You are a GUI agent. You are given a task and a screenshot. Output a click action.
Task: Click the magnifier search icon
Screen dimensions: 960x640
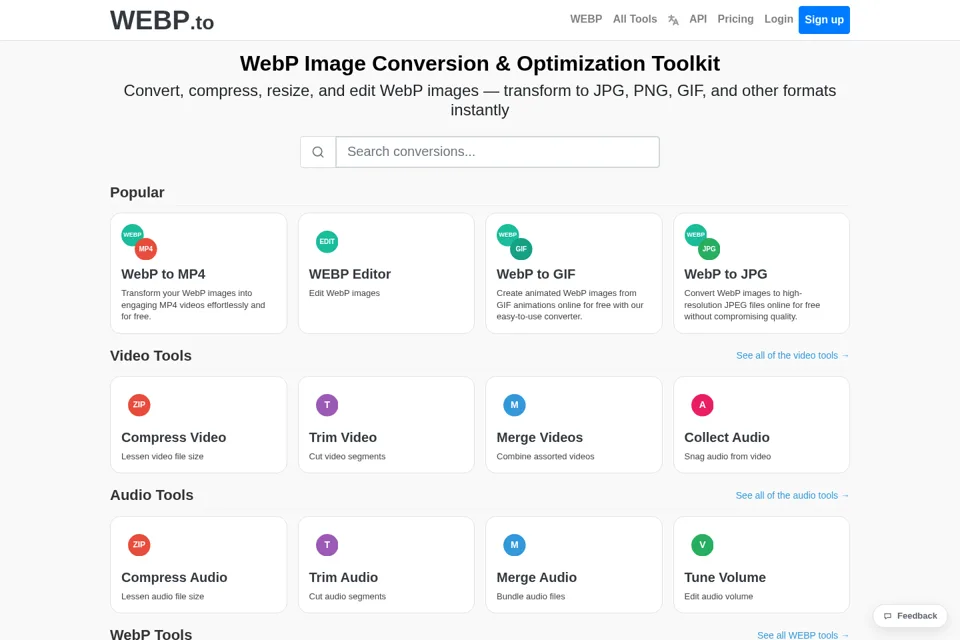pos(318,152)
